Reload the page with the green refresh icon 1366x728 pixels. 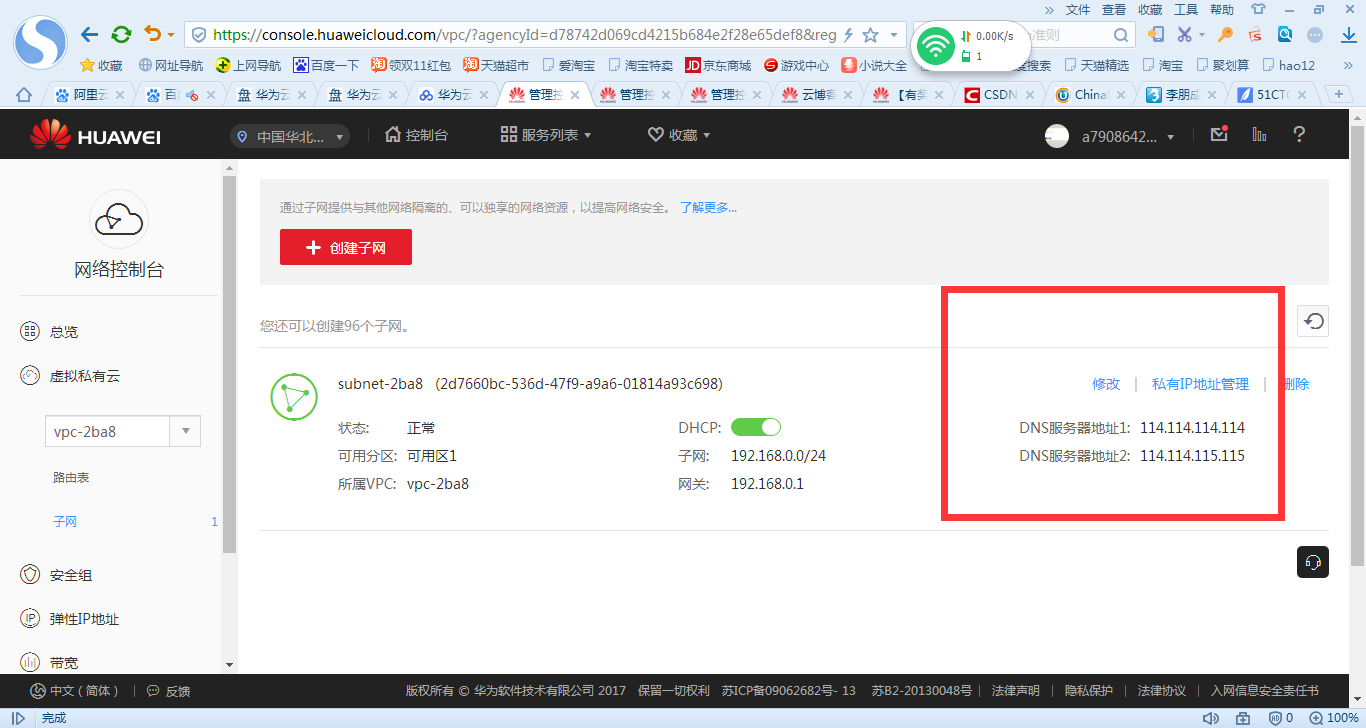pos(121,35)
